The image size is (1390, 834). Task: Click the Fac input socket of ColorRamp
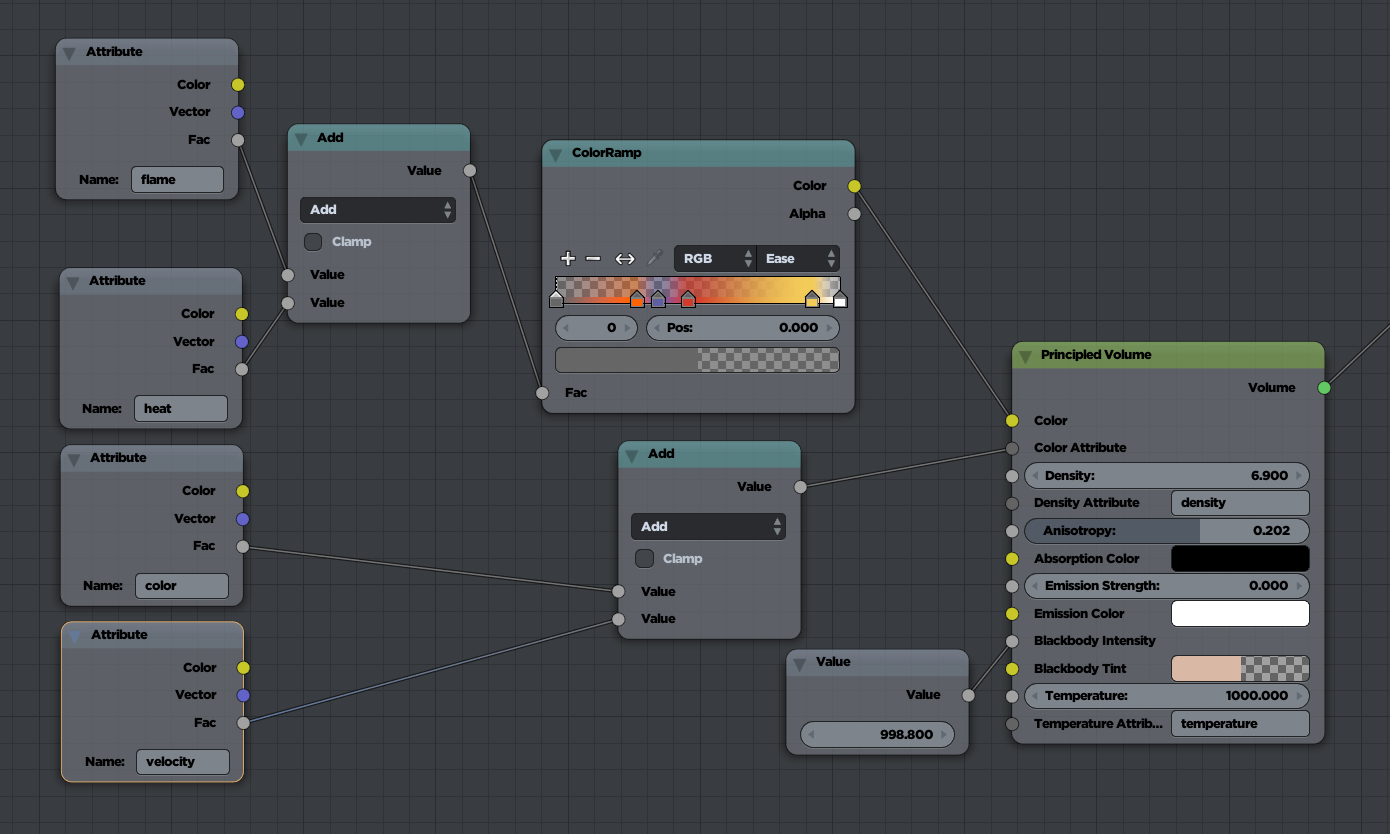click(x=542, y=393)
